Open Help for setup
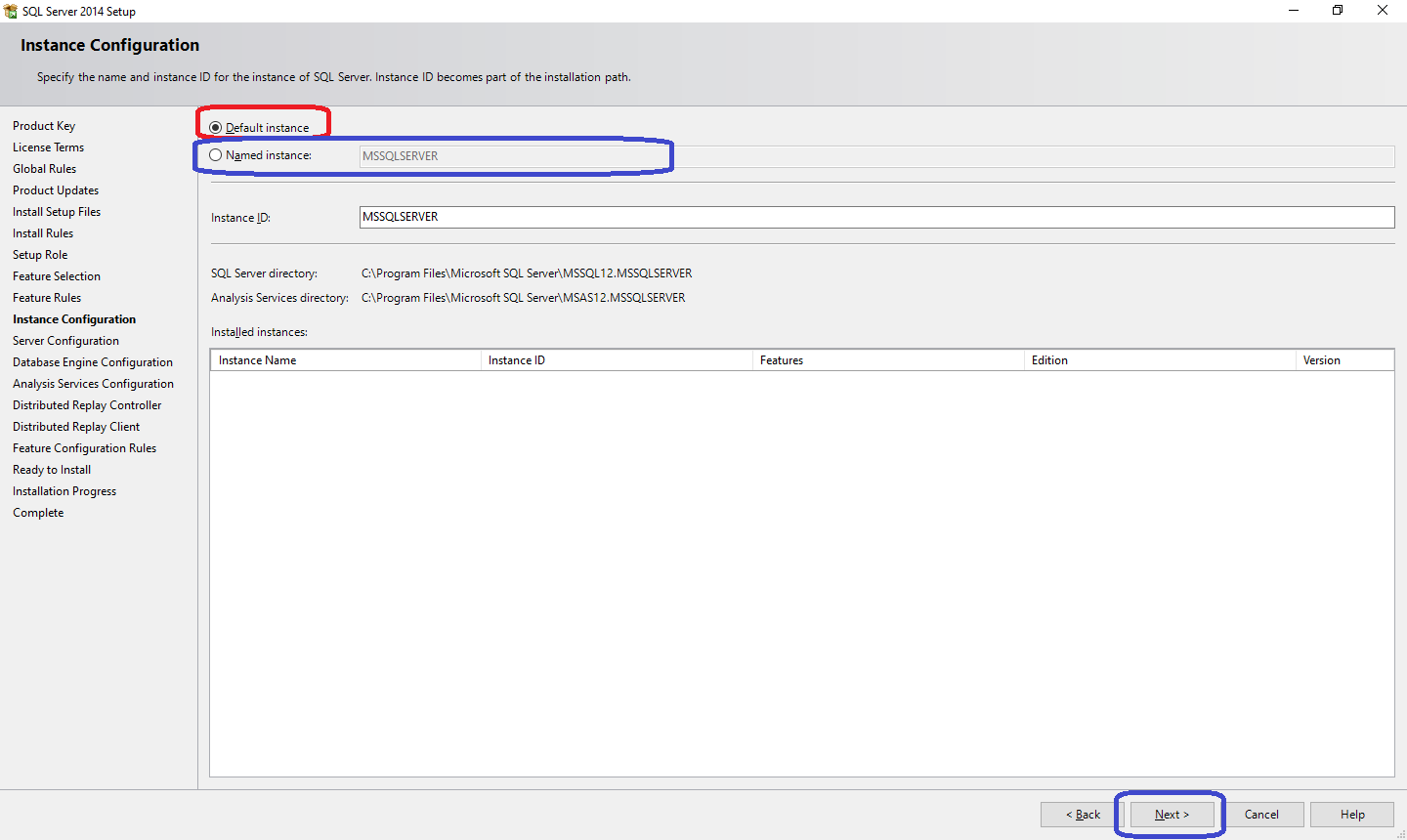 tap(1352, 815)
